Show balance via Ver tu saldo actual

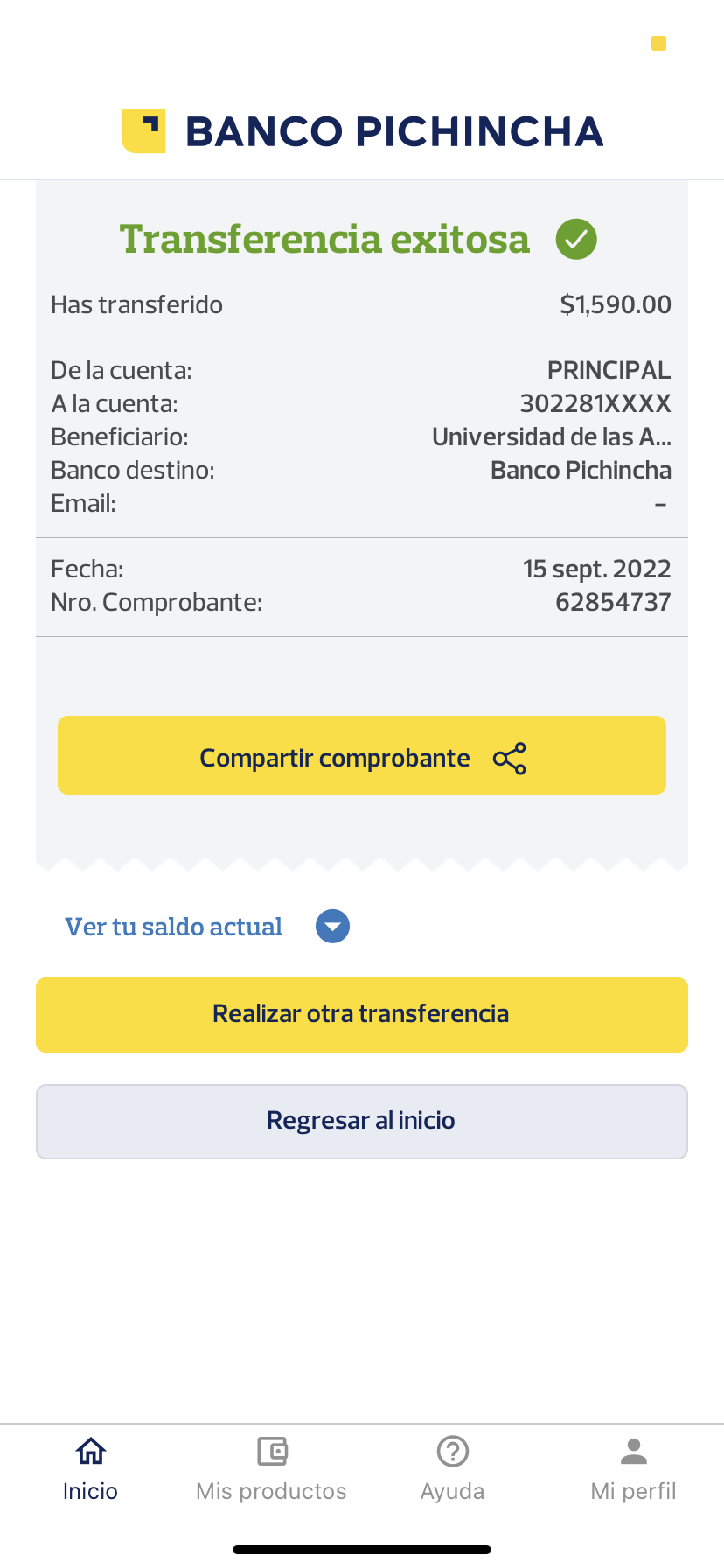[174, 927]
